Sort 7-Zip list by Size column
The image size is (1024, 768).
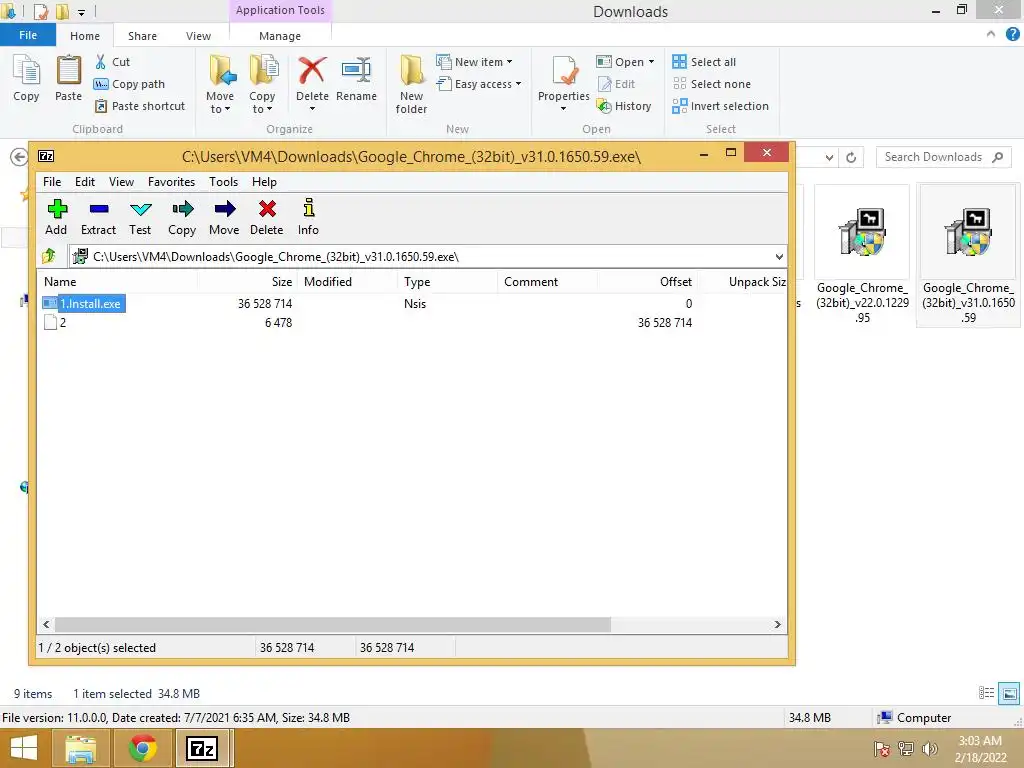248,281
